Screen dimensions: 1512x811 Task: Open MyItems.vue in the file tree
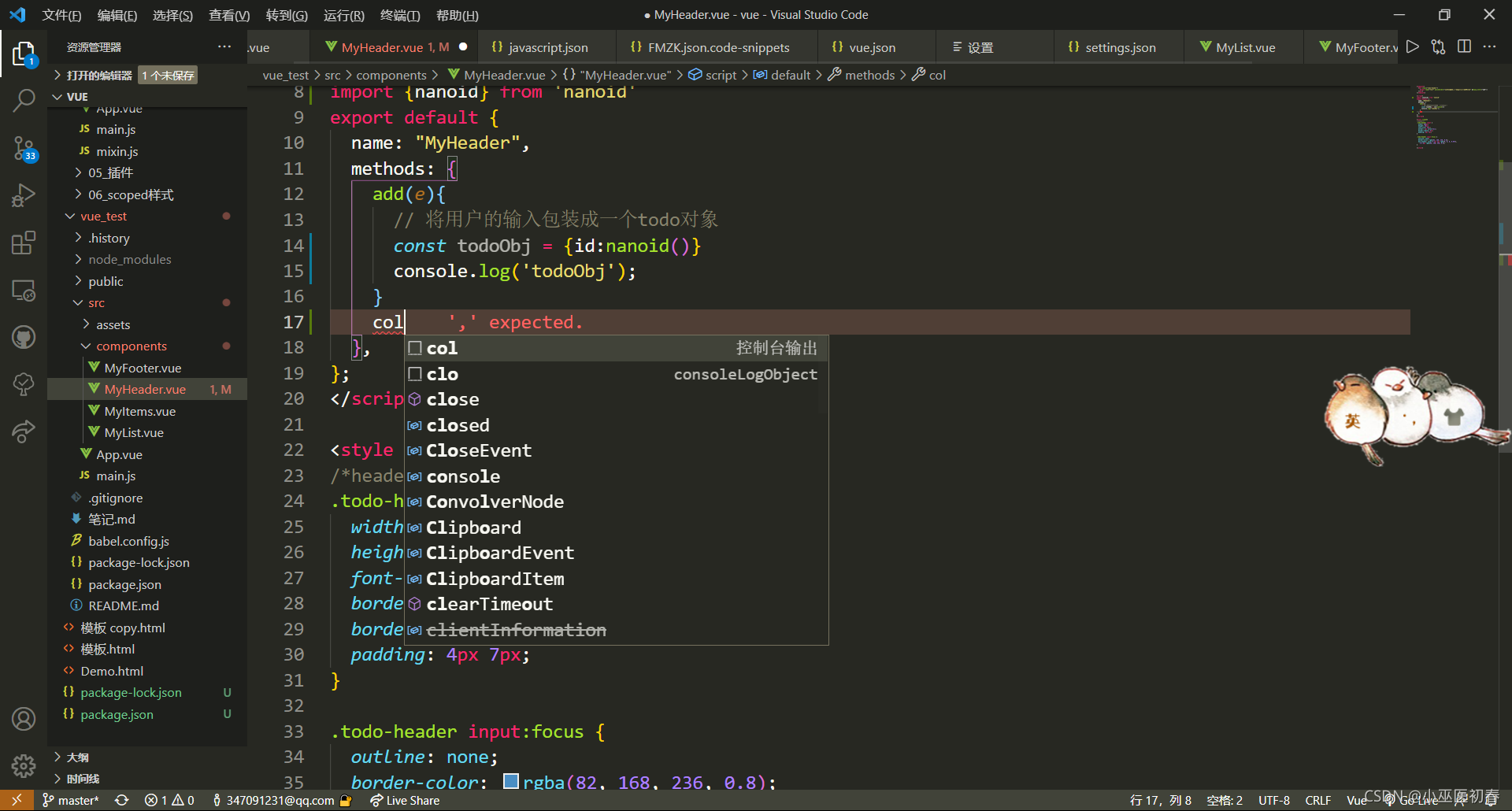tap(140, 411)
